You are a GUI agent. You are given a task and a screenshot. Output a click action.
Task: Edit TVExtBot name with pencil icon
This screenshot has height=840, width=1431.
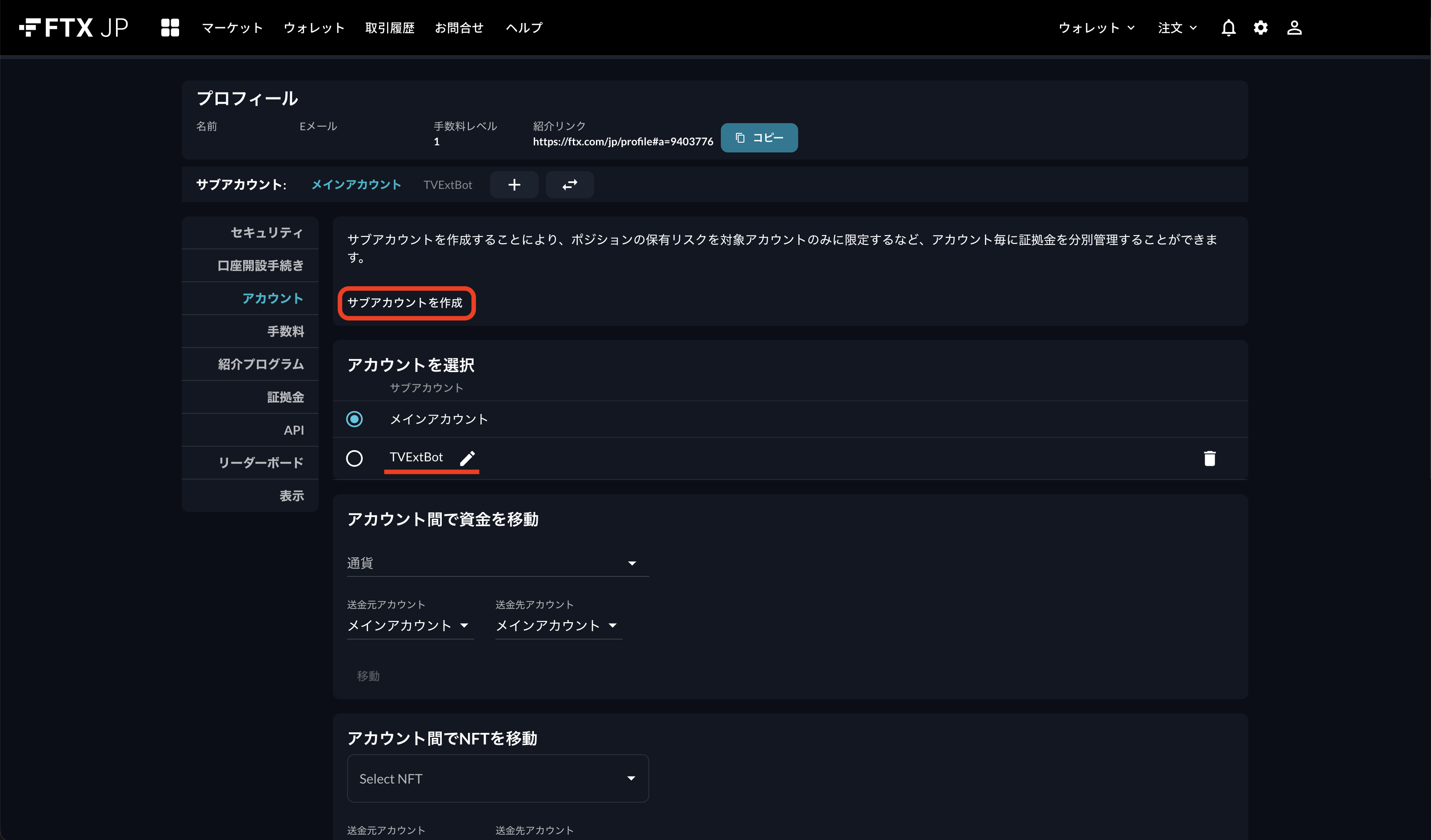click(468, 458)
